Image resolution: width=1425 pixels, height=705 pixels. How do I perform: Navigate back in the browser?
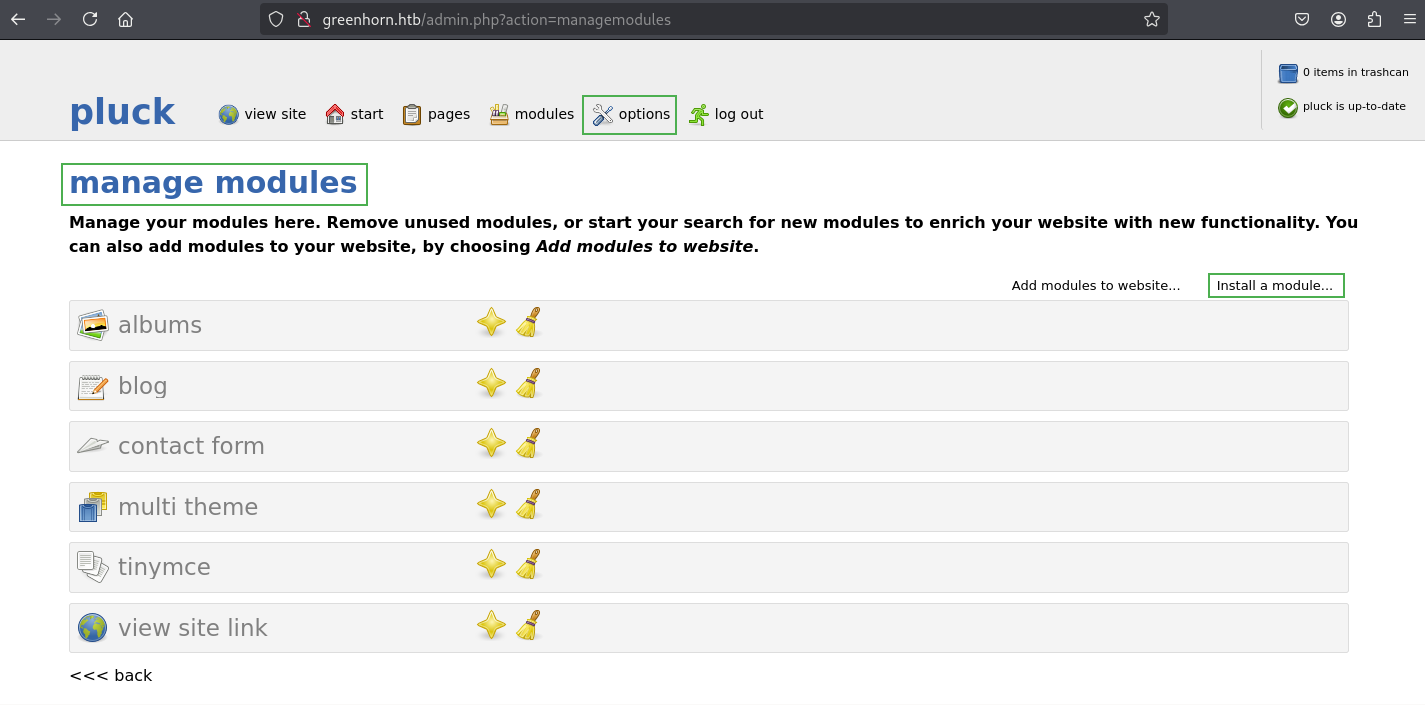click(x=18, y=19)
